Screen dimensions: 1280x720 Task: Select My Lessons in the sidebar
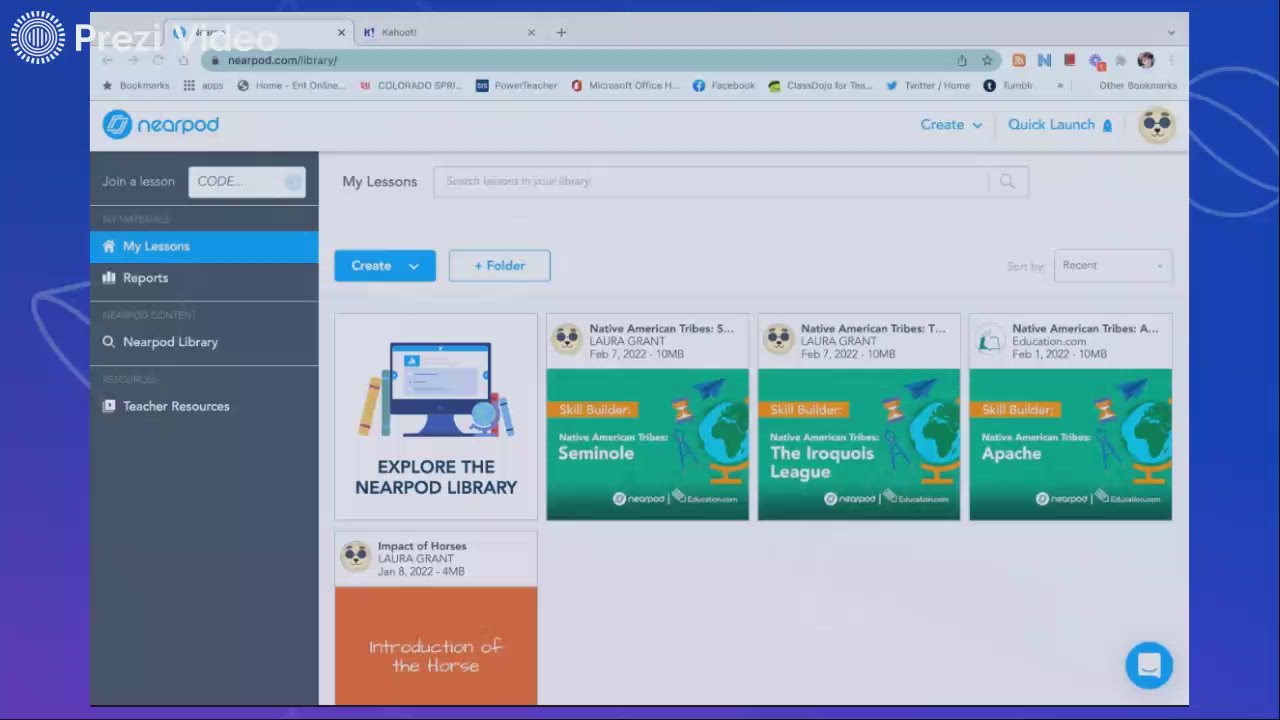click(204, 246)
